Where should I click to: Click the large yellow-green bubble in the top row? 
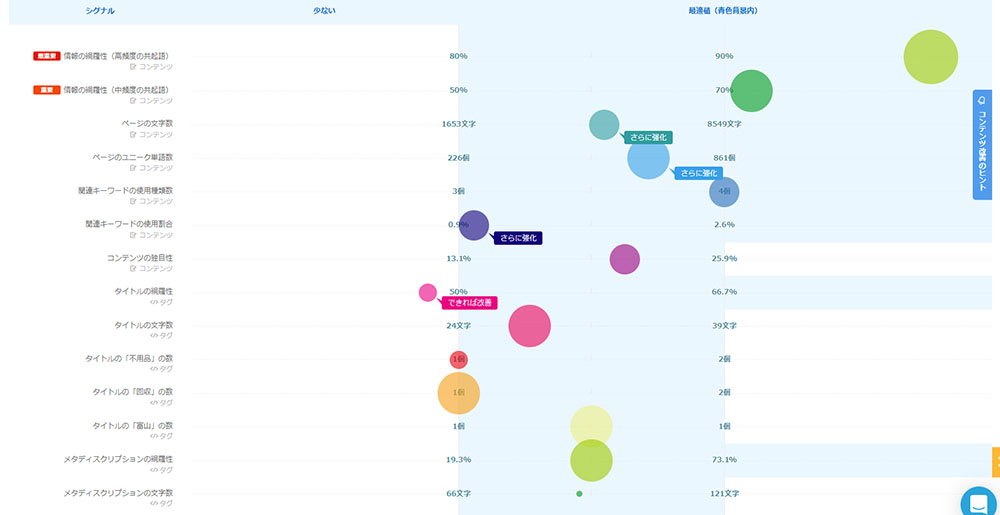tap(930, 57)
